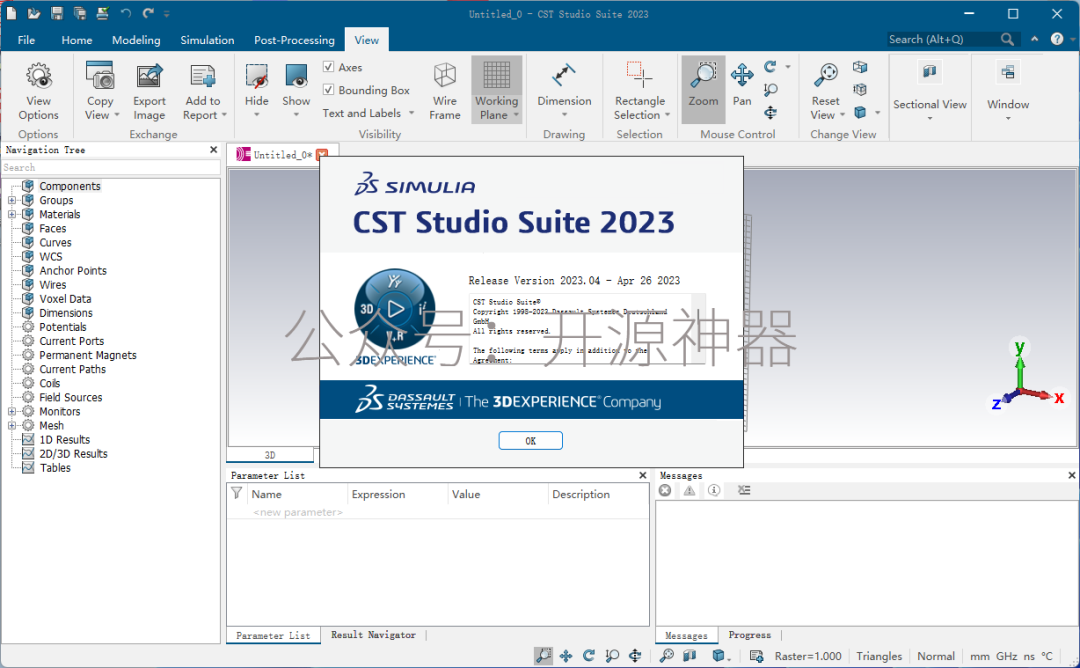Close the Messages panel
The height and width of the screenshot is (668, 1080).
(1072, 475)
